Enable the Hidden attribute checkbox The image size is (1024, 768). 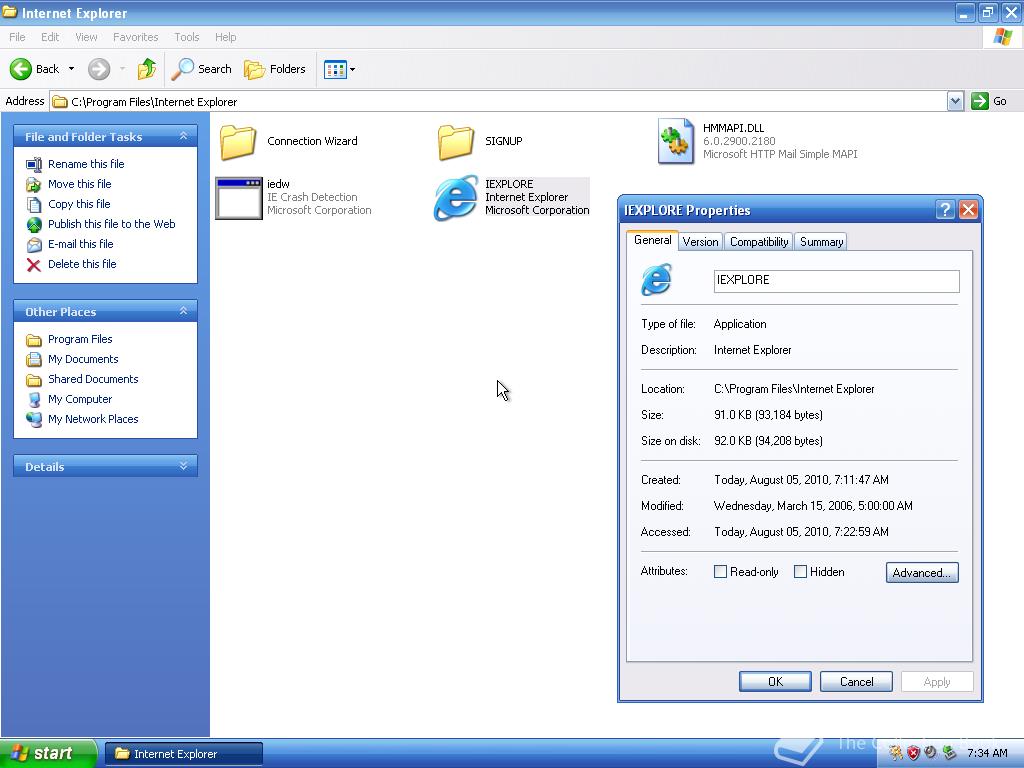tap(800, 572)
